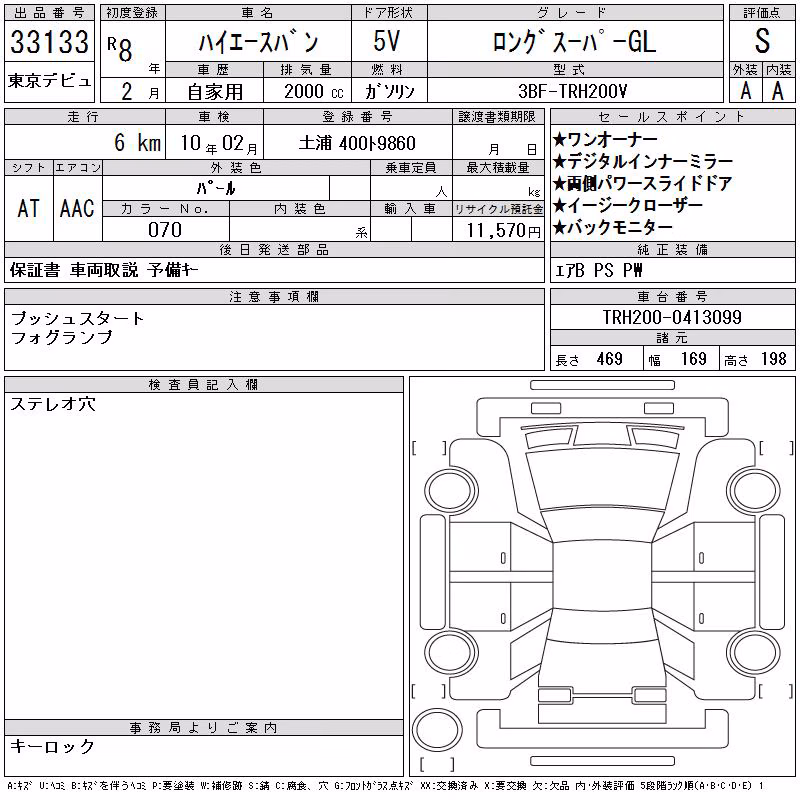Click fuel type ガソリン
This screenshot has width=800, height=800.
coord(389,91)
